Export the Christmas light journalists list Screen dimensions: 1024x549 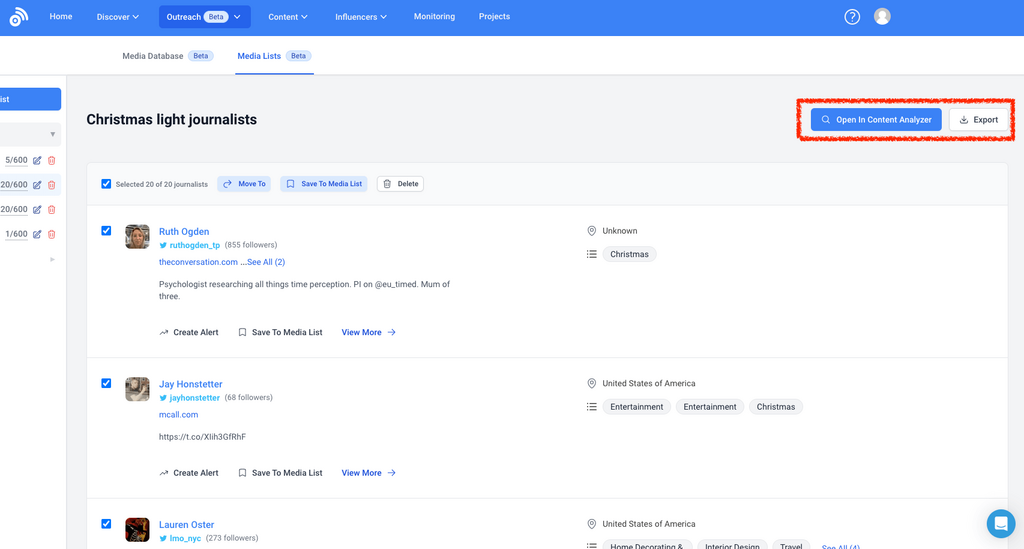click(979, 120)
